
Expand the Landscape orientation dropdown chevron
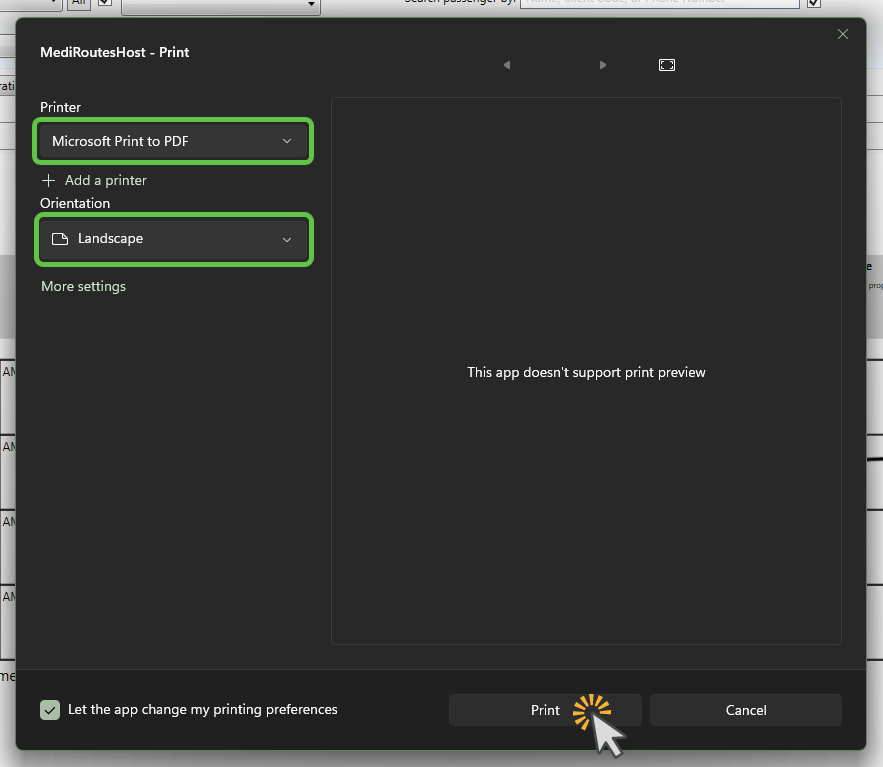coord(287,239)
